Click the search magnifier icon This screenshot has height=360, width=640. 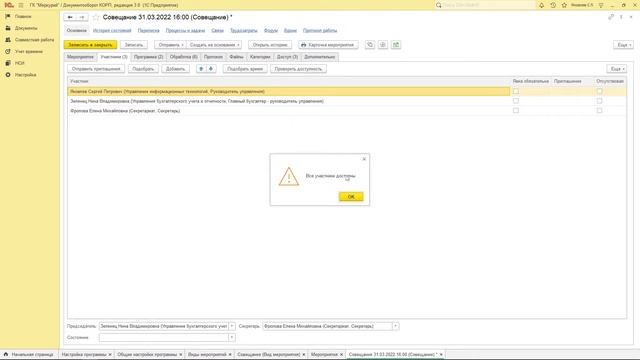pos(439,5)
